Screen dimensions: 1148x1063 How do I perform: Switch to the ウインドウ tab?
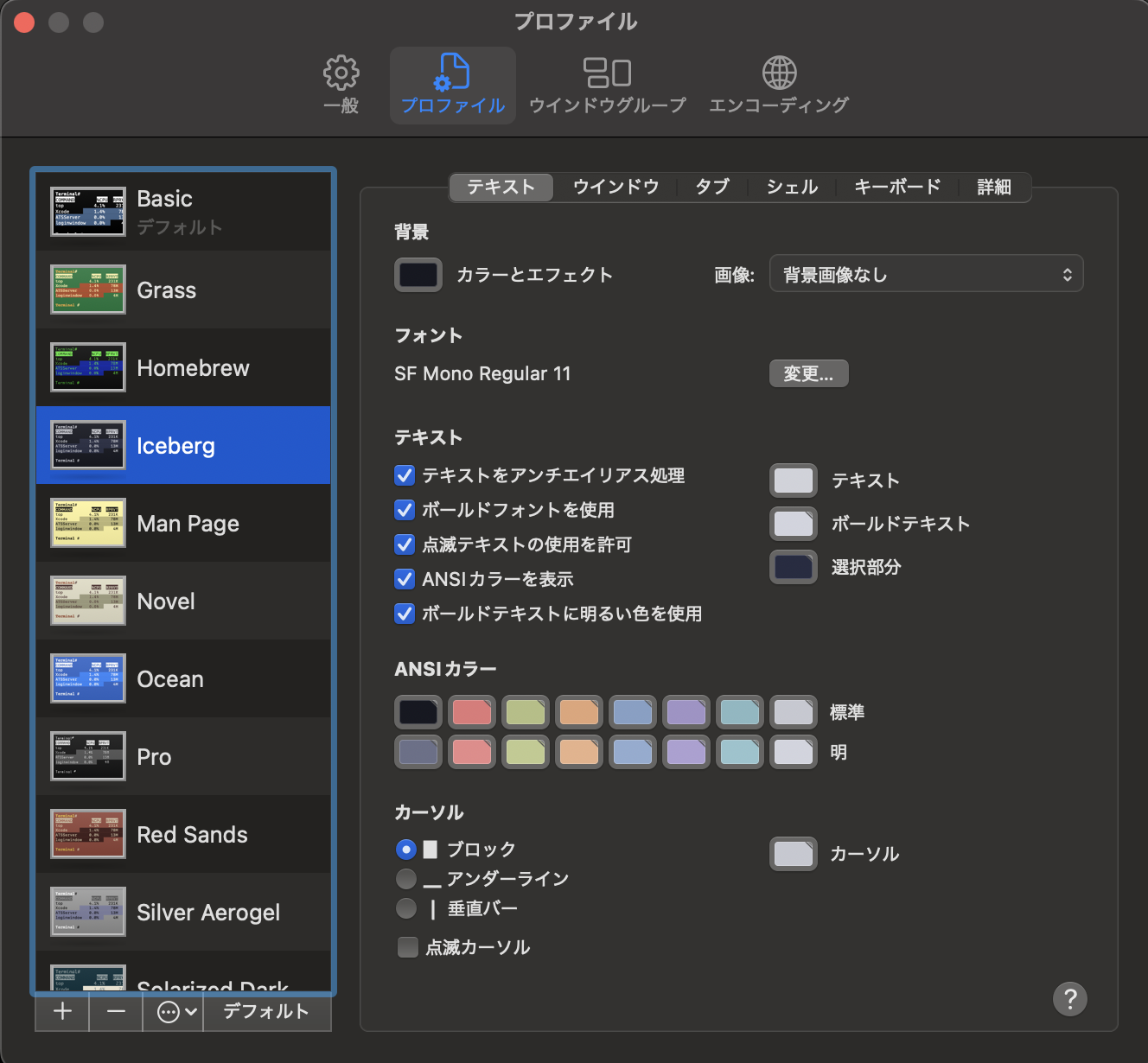[x=616, y=187]
